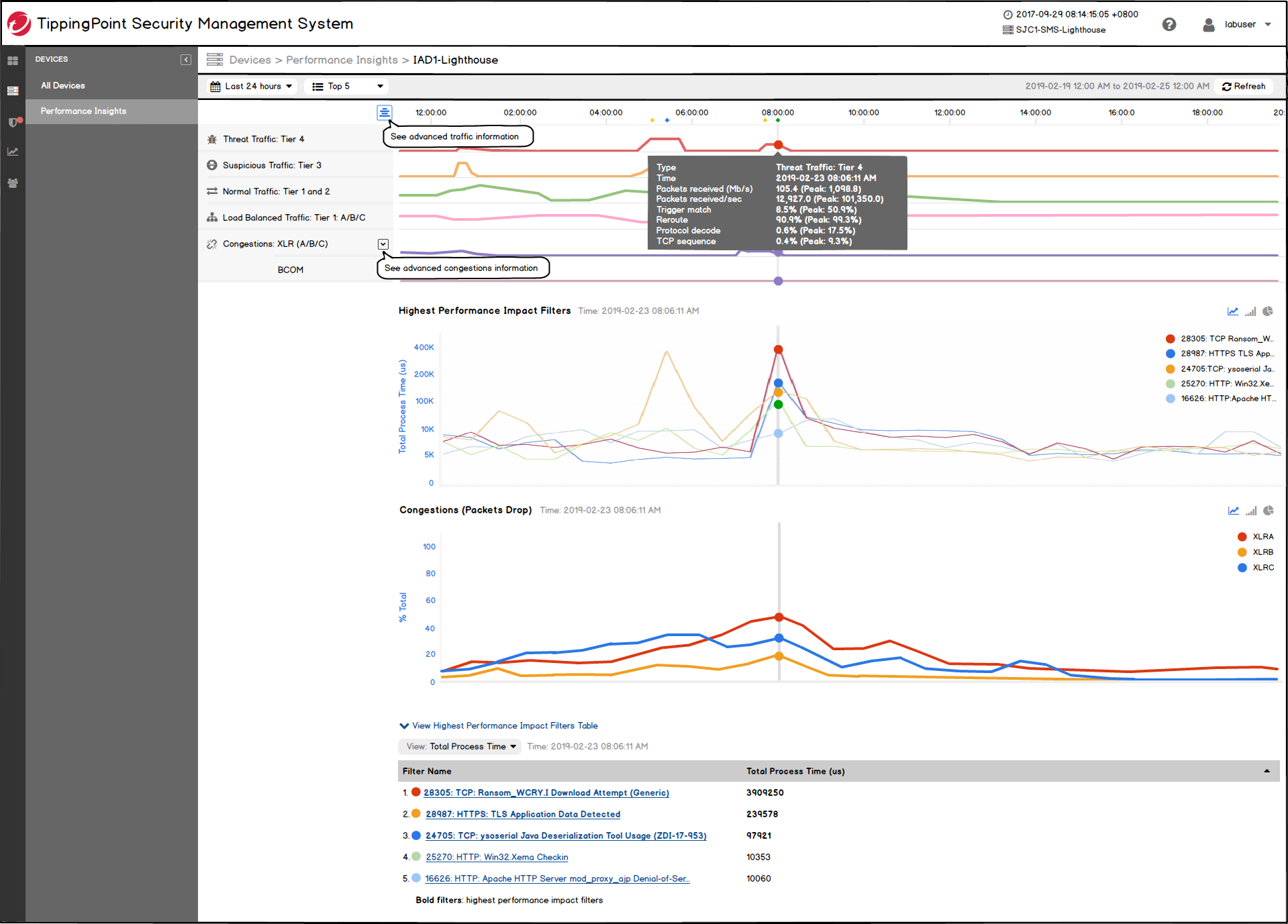Open the Last 24 hours time dropdown
The image size is (1288, 924).
pos(251,86)
